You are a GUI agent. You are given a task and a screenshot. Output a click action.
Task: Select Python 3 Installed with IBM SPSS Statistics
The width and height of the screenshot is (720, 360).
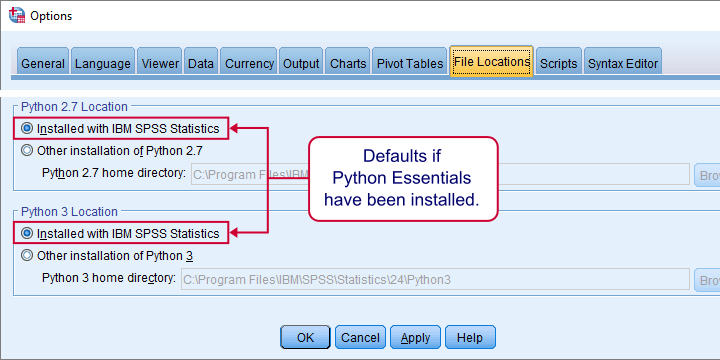(121, 234)
